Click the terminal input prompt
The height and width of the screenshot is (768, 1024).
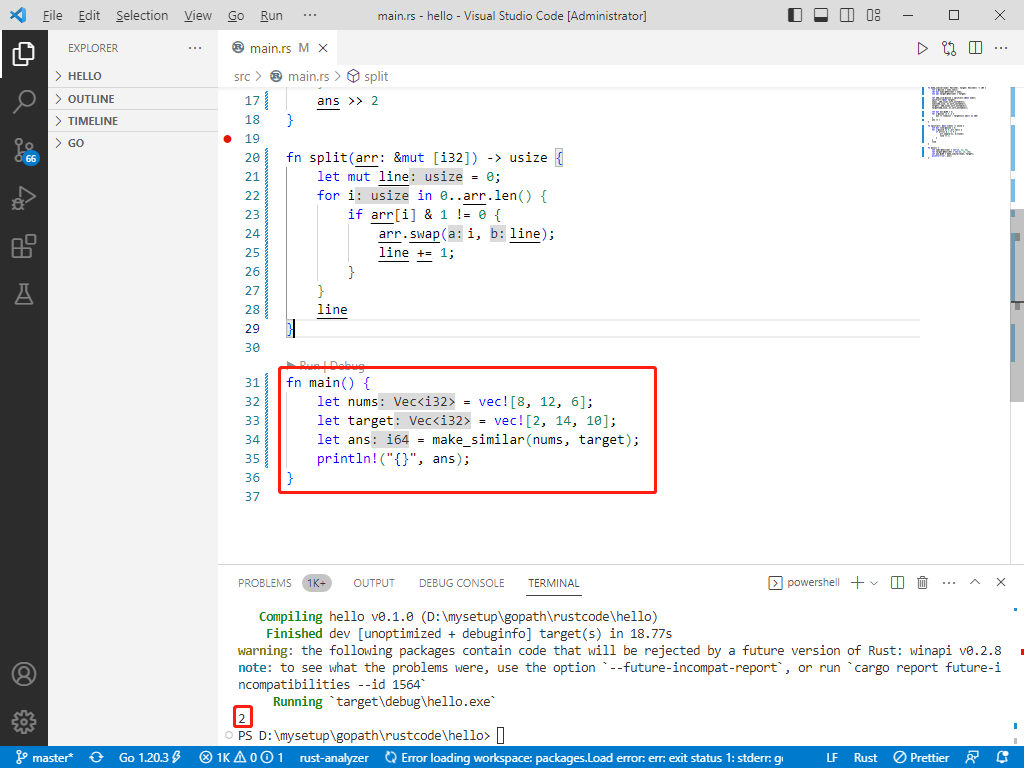(x=501, y=735)
